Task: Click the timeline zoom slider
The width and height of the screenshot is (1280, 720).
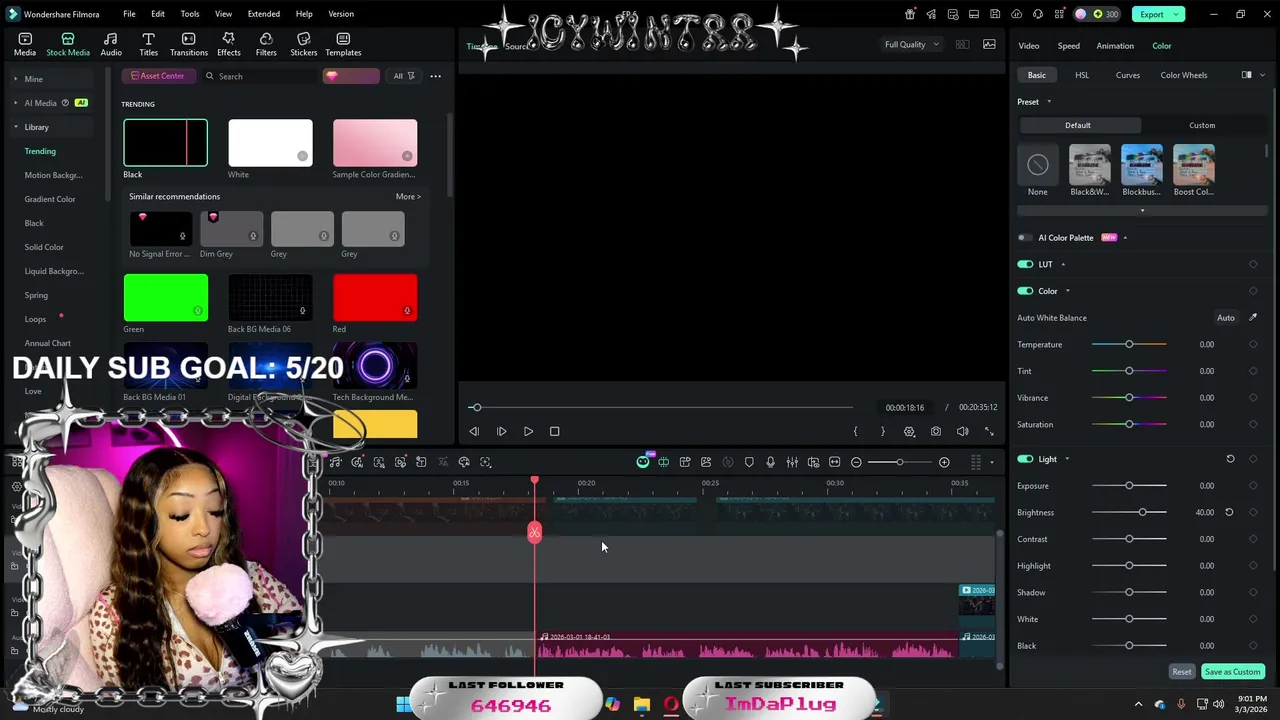Action: click(900, 462)
